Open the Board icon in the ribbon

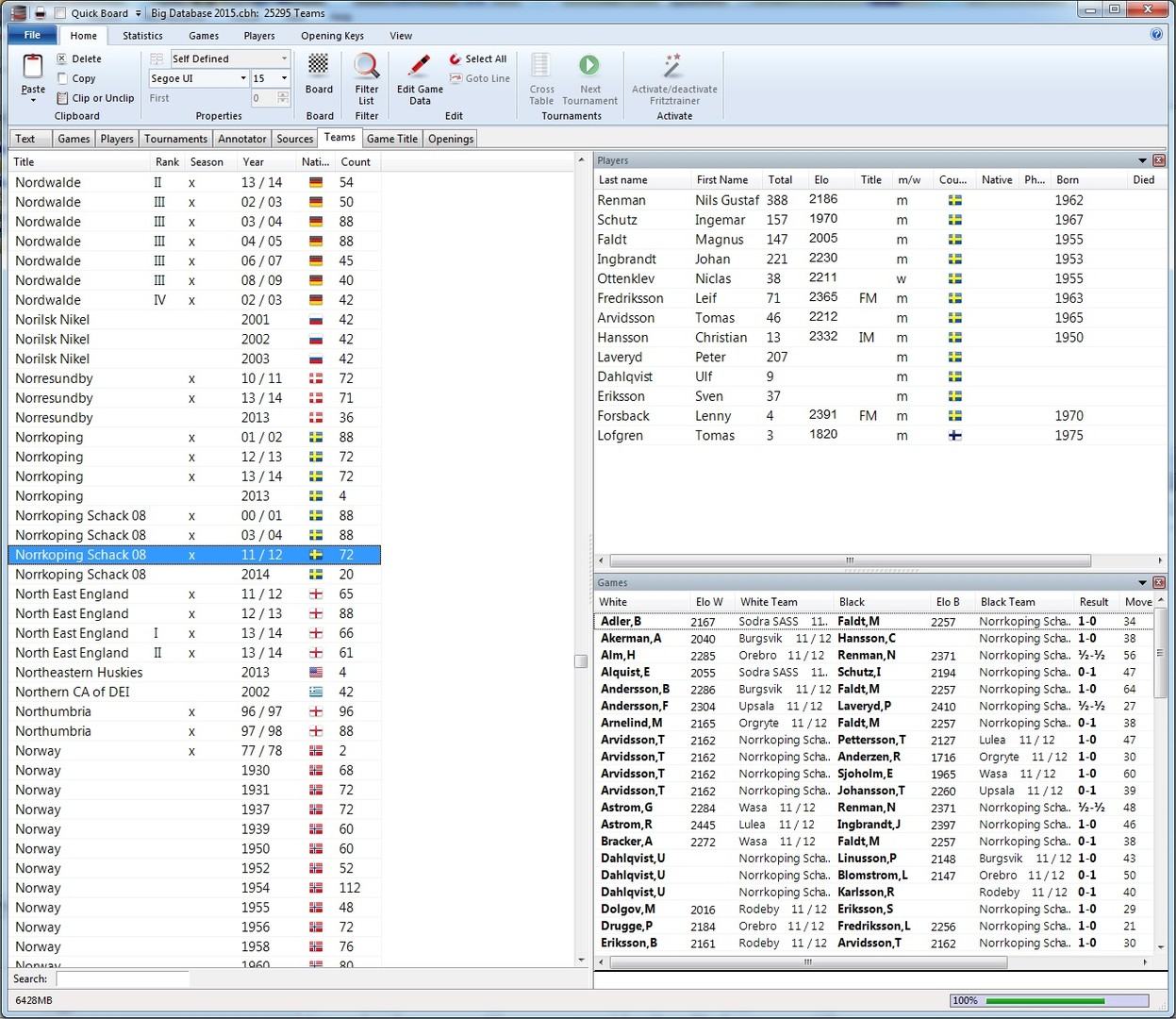tap(319, 65)
